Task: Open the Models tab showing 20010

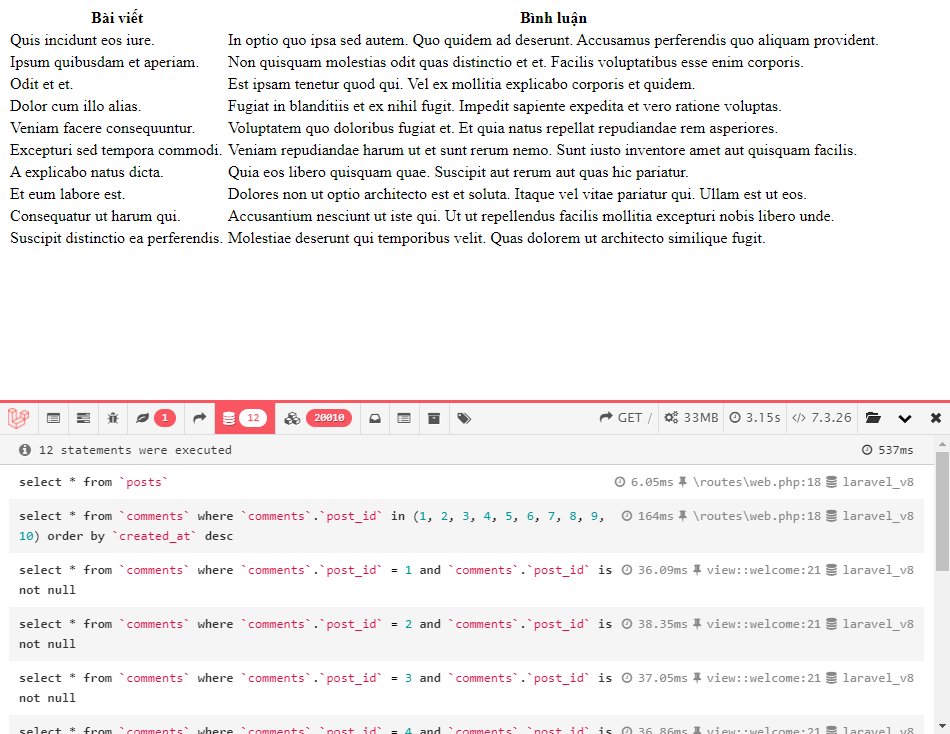Action: coord(317,418)
